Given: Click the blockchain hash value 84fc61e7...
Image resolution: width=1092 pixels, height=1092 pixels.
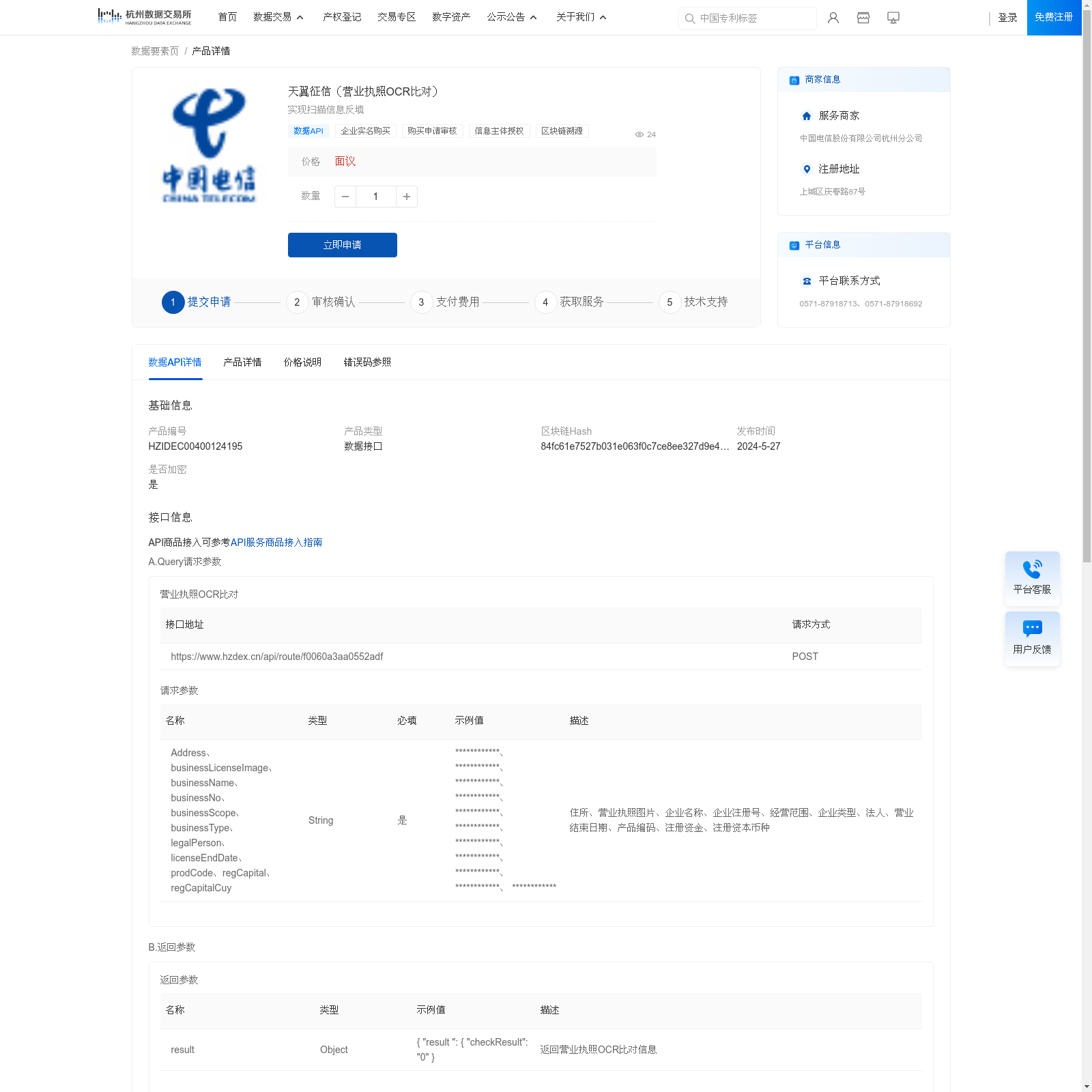Looking at the screenshot, I should click(x=635, y=446).
